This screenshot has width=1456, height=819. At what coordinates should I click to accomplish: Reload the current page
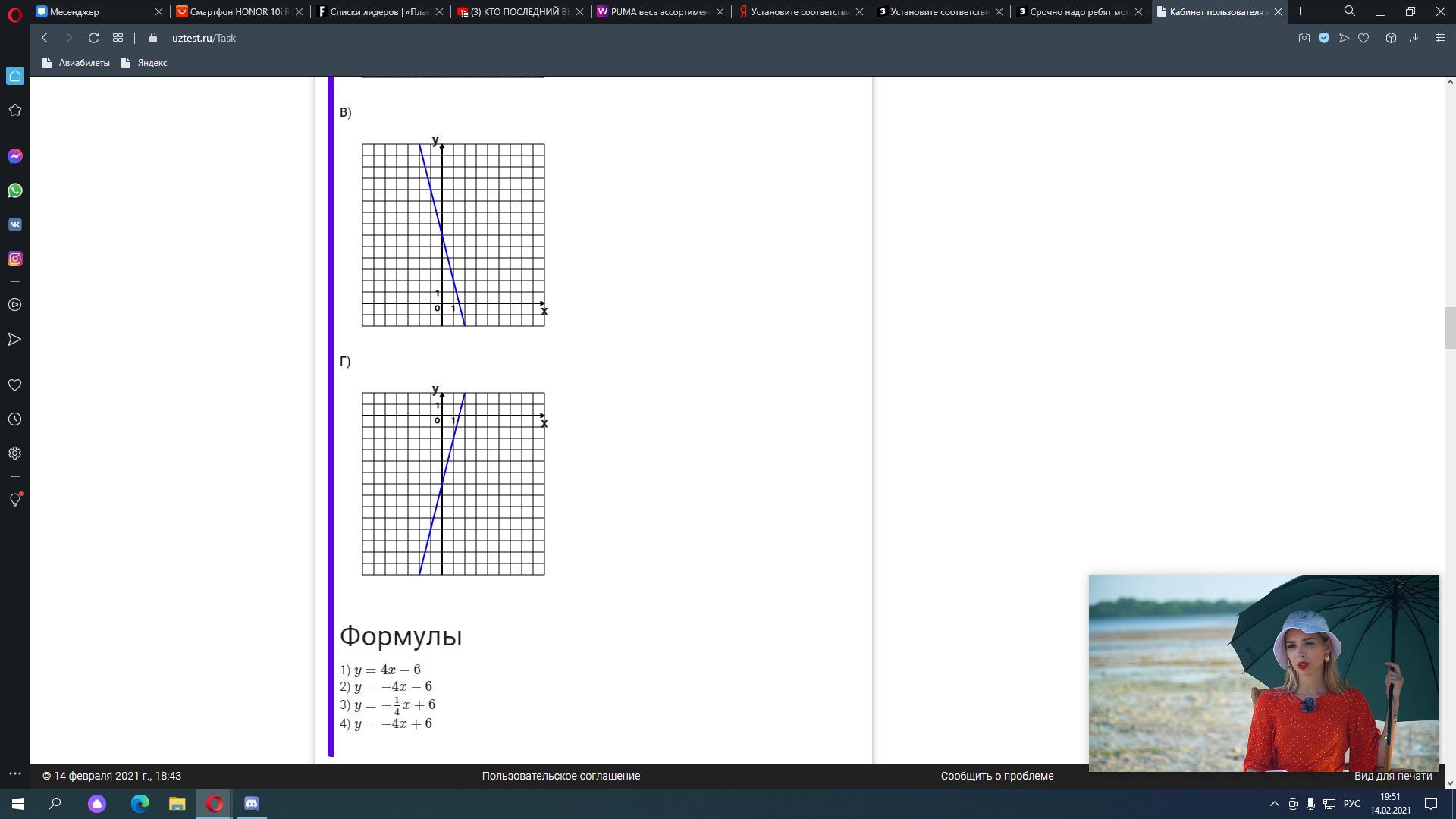pyautogui.click(x=93, y=38)
